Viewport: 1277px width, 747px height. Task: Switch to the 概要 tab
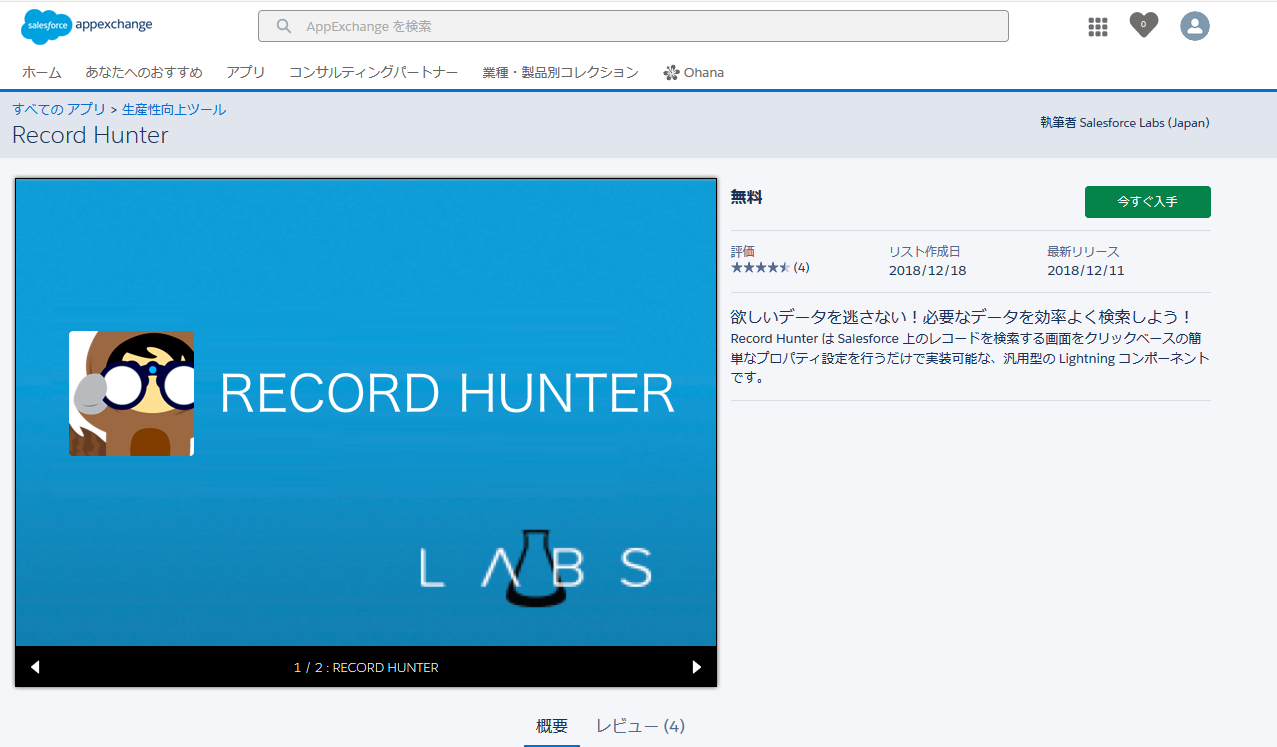tap(552, 726)
